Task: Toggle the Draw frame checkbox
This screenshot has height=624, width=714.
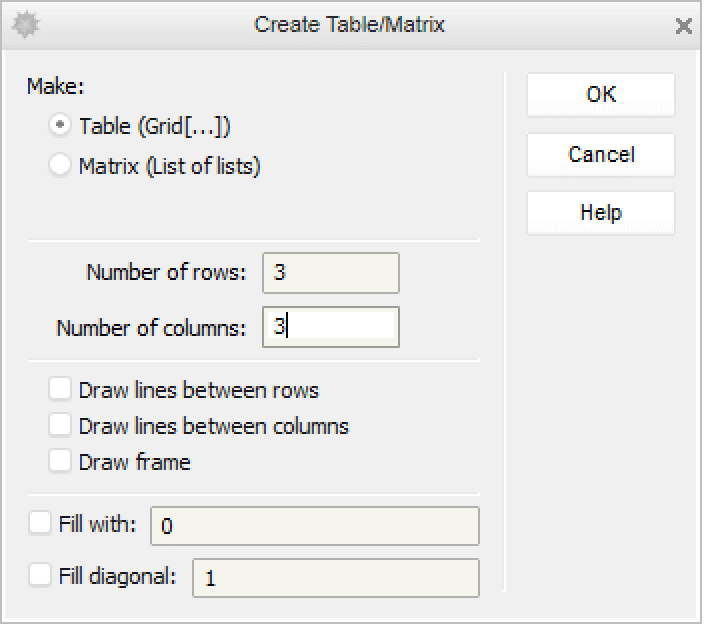Action: pyautogui.click(x=60, y=462)
